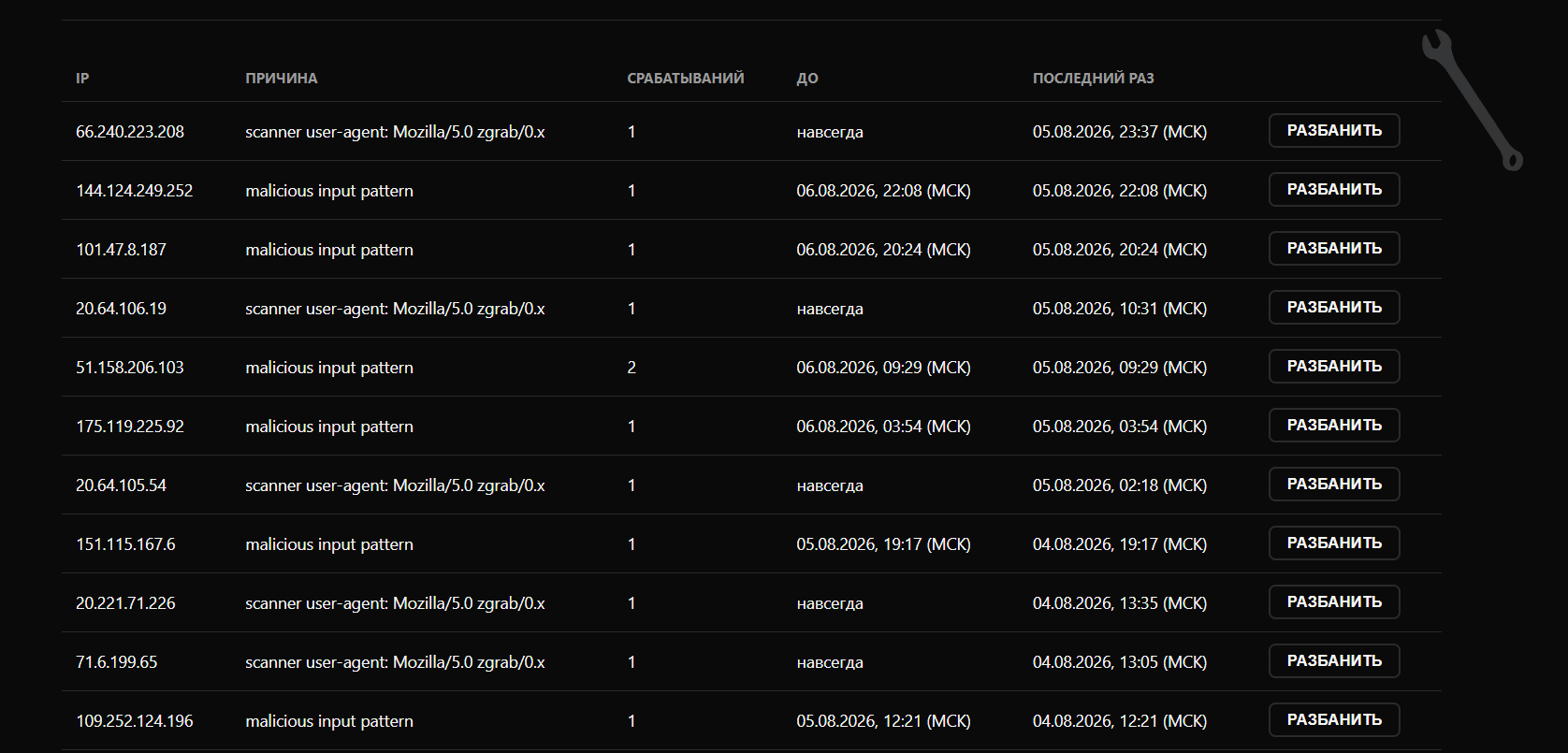Click ban expiry 06.08.2026, 22:08 (МСК)

(x=884, y=191)
